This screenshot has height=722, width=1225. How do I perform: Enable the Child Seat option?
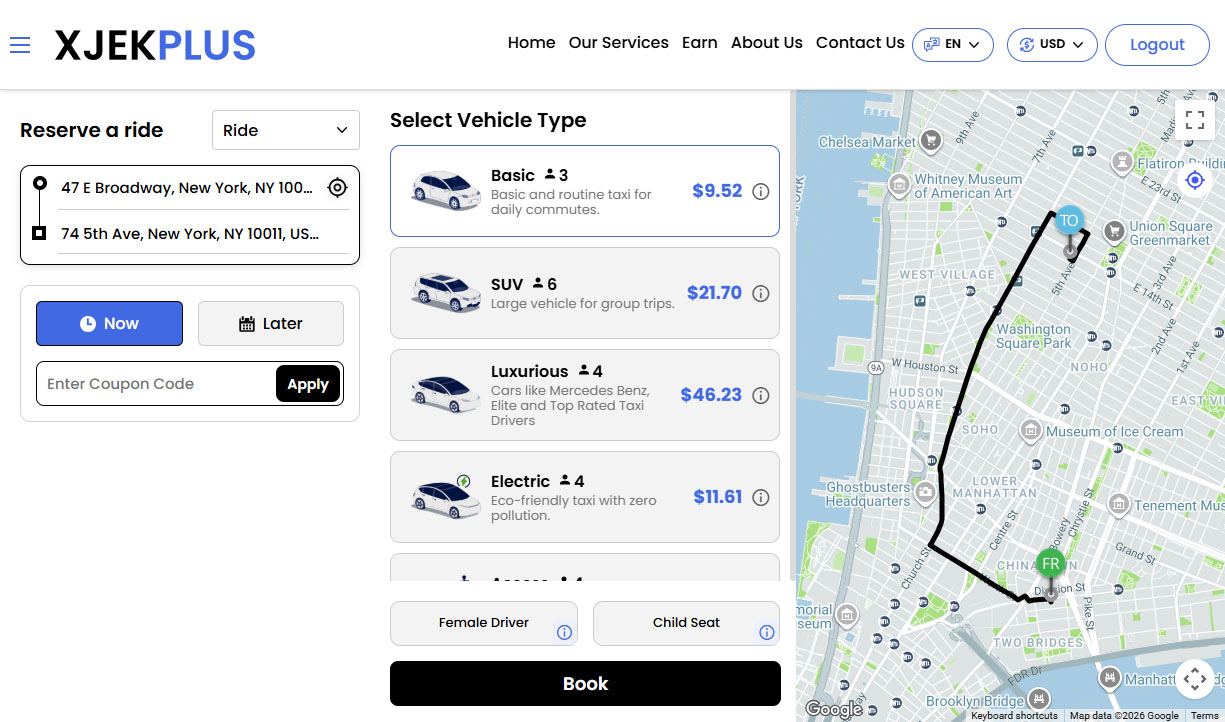tap(686, 622)
